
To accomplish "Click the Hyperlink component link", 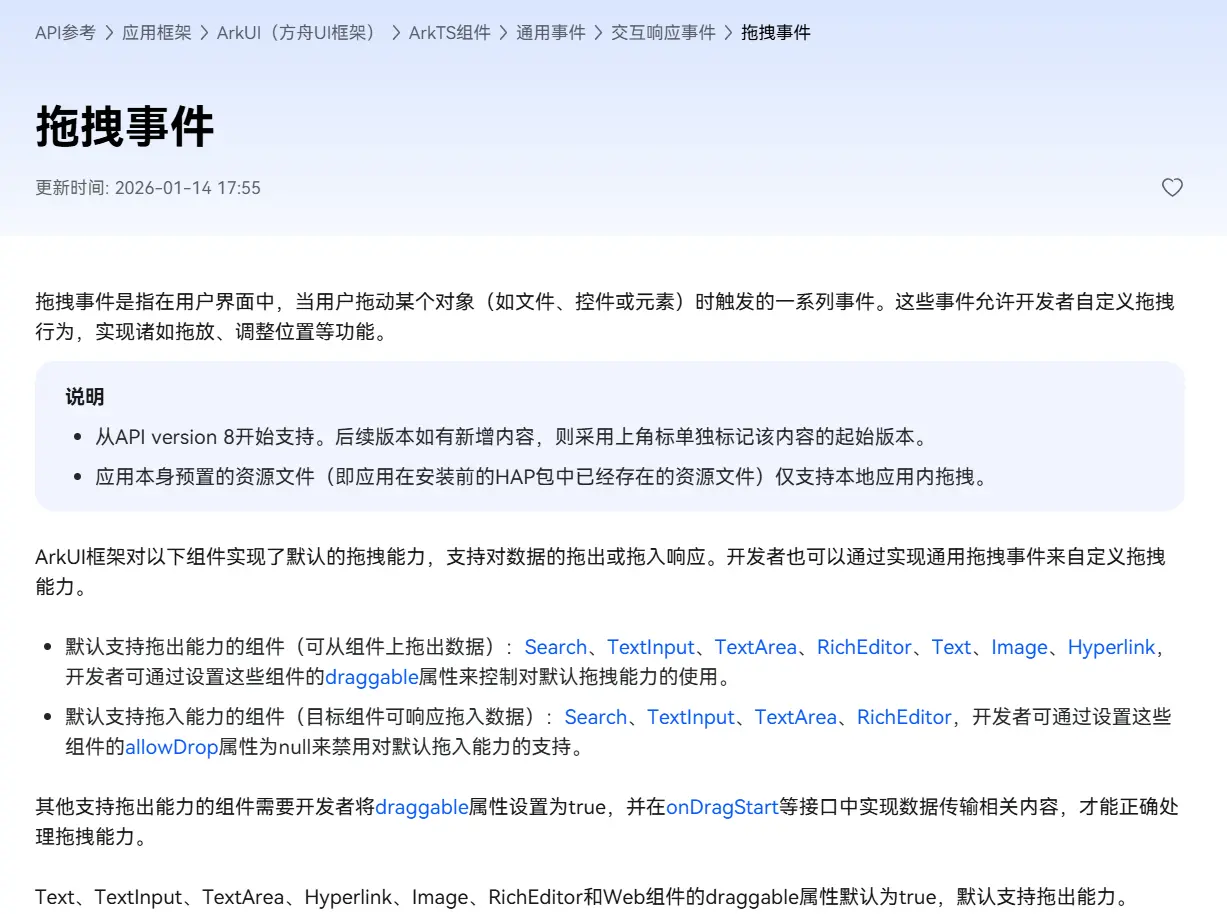I will tap(1111, 647).
